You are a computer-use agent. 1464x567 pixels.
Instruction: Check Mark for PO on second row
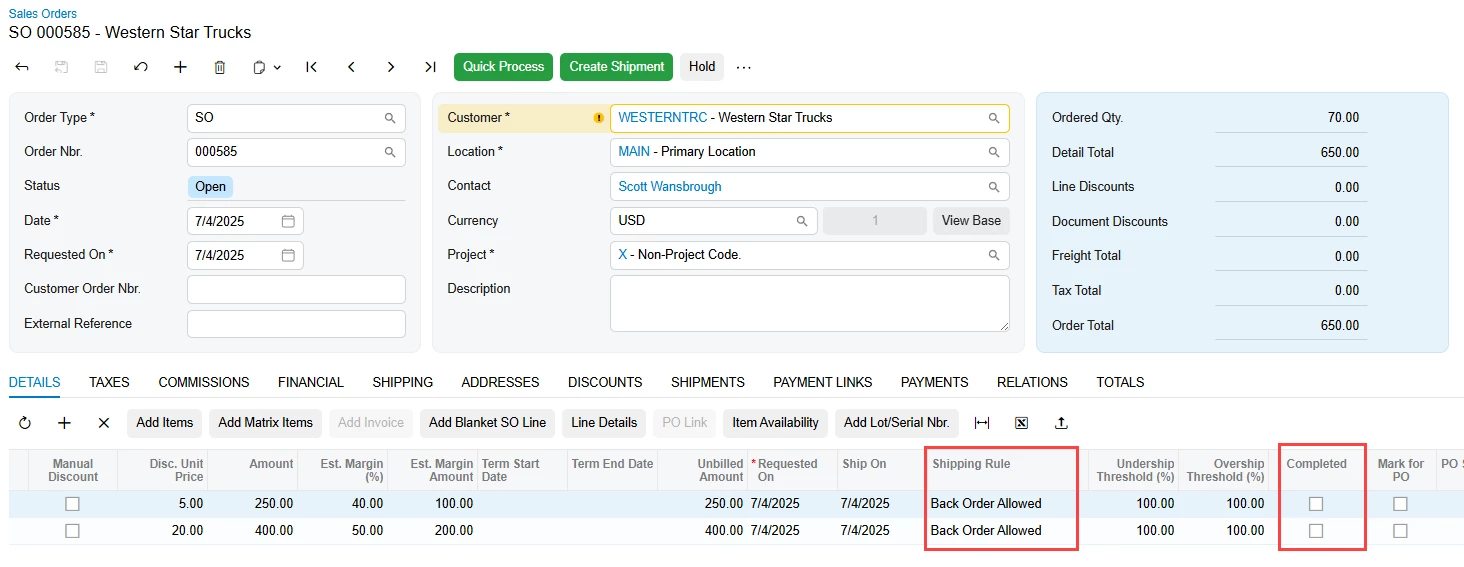click(1400, 531)
